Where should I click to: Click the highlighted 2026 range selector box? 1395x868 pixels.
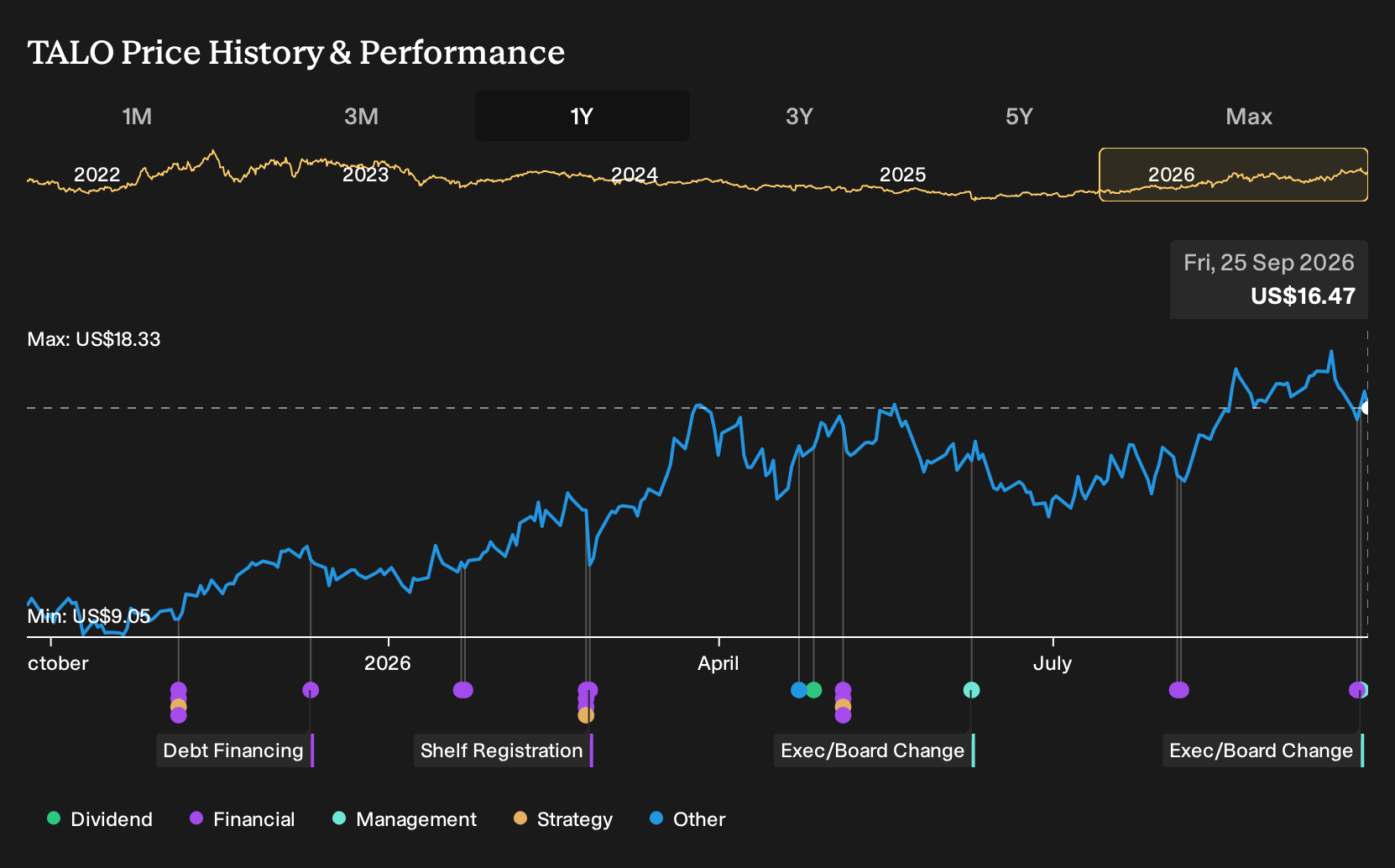coord(1233,175)
